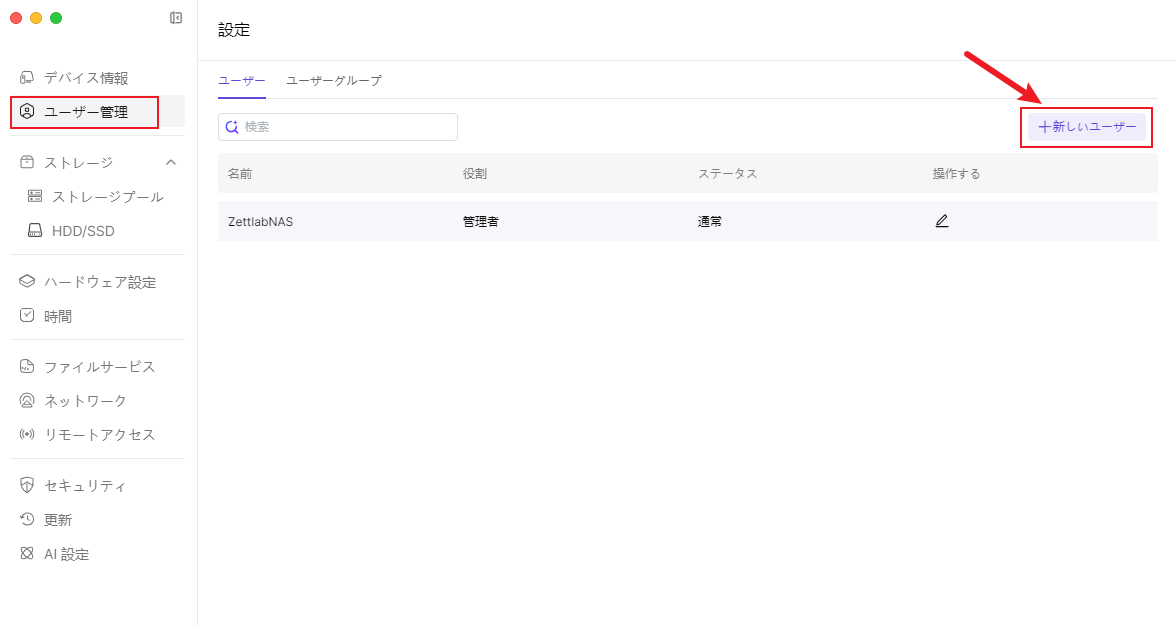
Task: Click the sidebar collapse icon
Action: click(176, 18)
